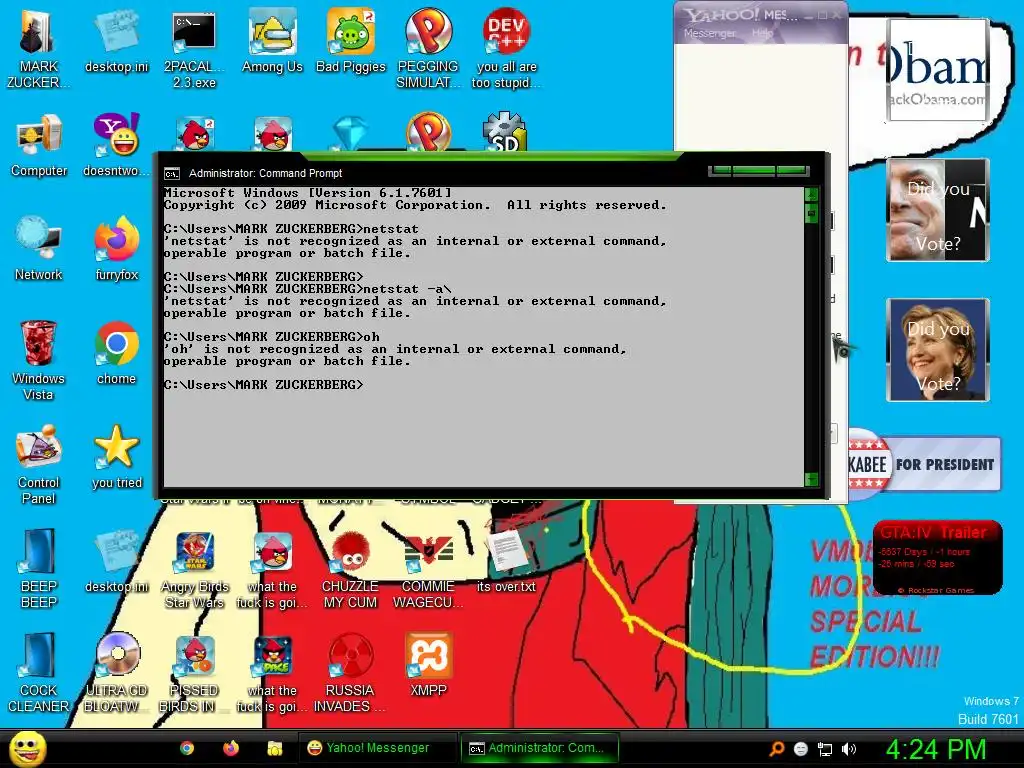Click the Command Prompt title bar icon
This screenshot has height=768, width=1024.
click(x=172, y=174)
